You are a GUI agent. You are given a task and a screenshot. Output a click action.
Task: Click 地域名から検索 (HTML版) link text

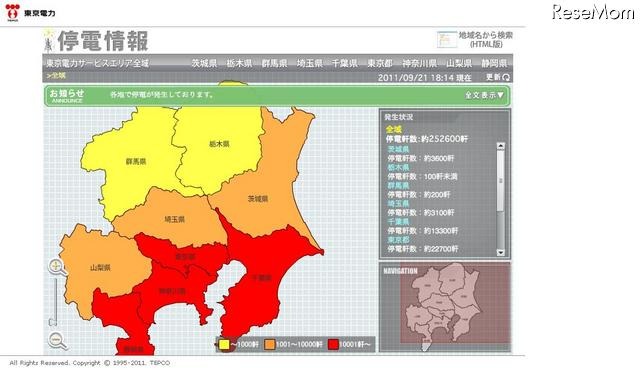[486, 40]
